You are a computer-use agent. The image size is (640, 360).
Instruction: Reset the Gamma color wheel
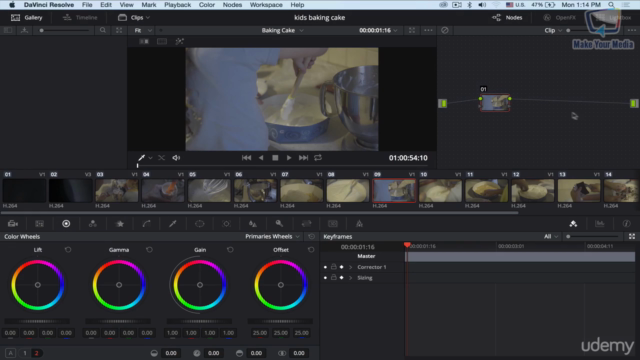[x=149, y=249]
